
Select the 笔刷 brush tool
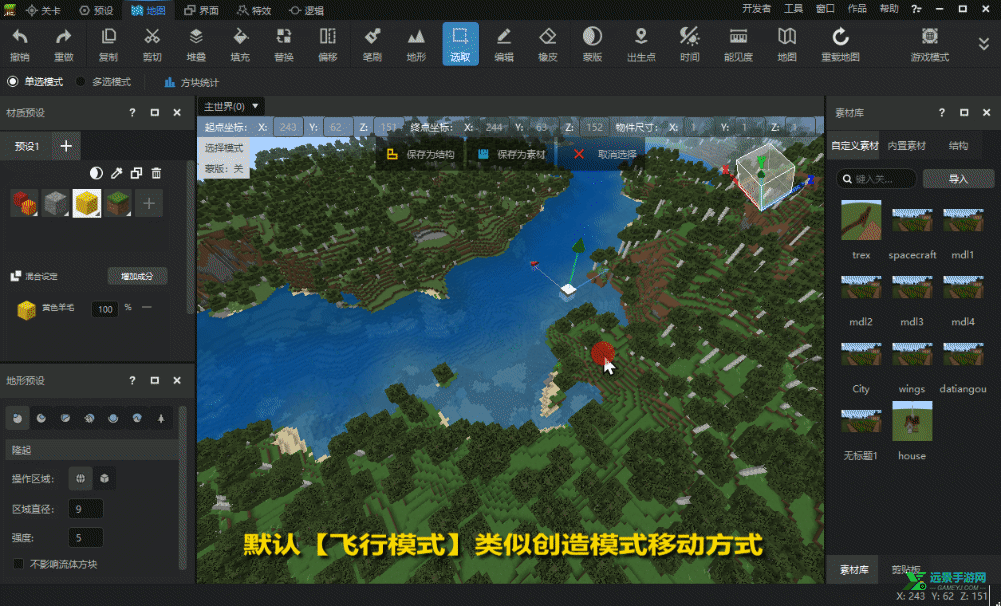coord(371,44)
